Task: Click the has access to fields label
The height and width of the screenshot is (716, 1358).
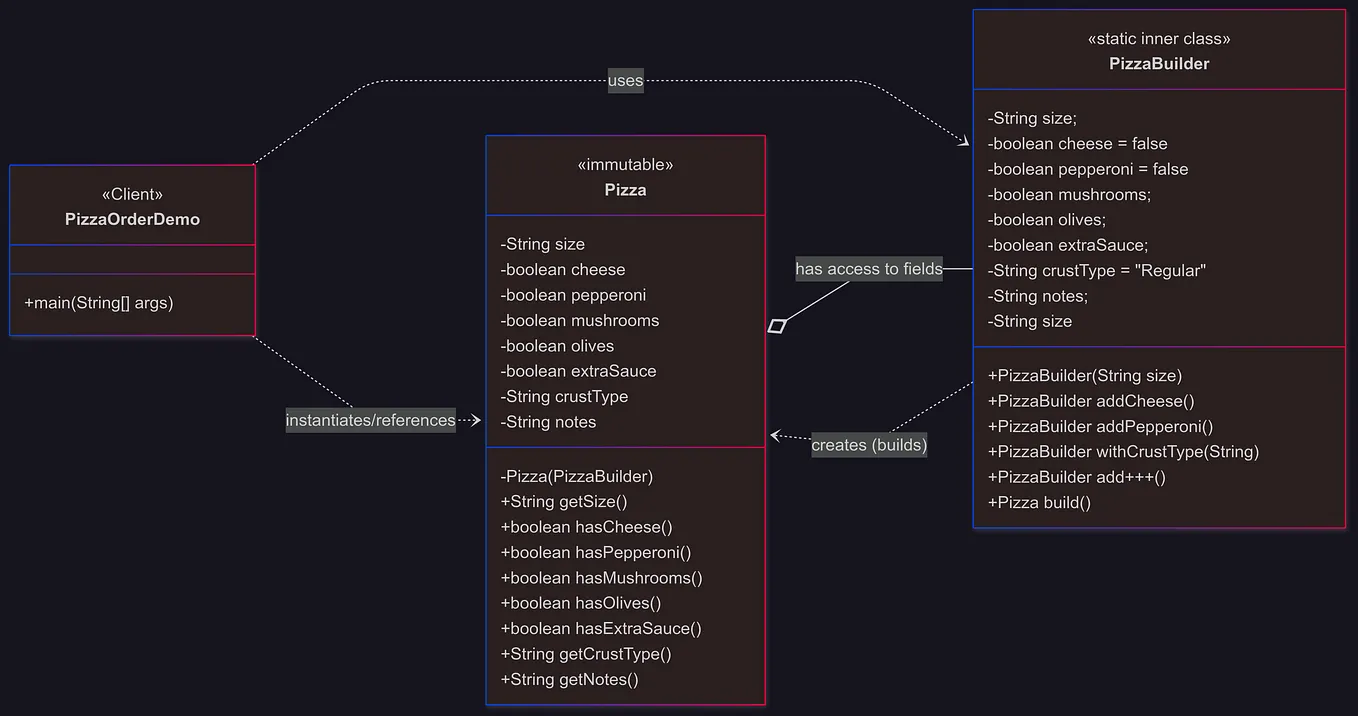Action: (x=868, y=268)
